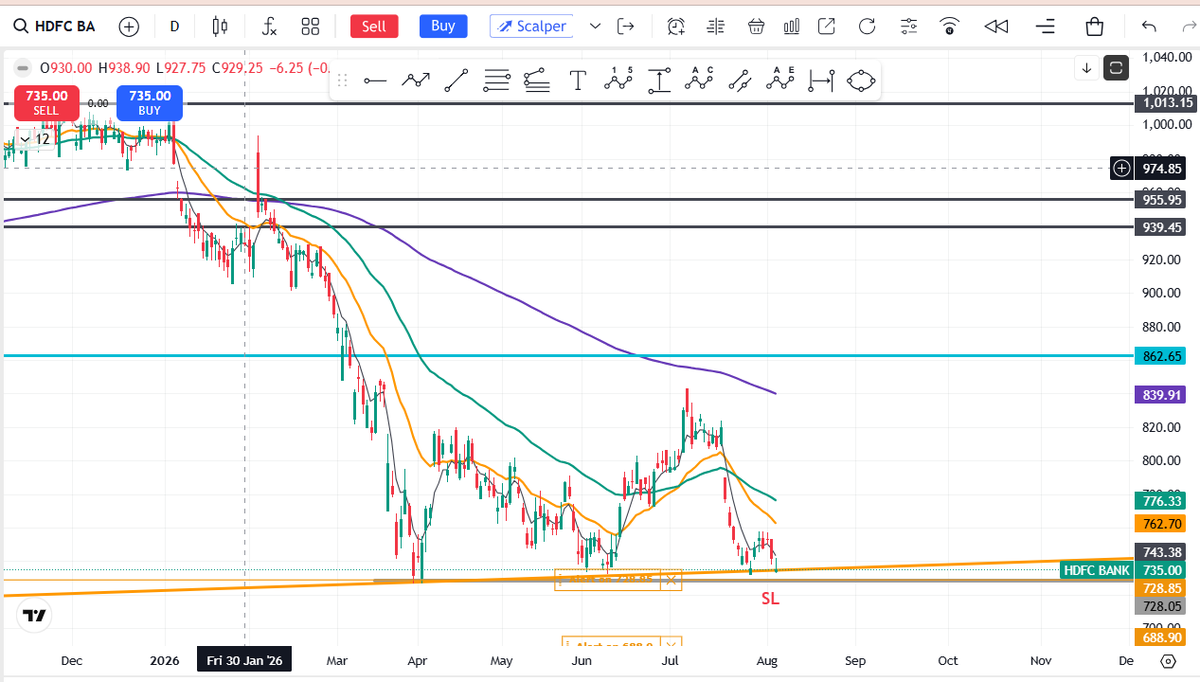This screenshot has width=1200, height=682.
Task: Open the shopping bag icon
Action: [1095, 26]
